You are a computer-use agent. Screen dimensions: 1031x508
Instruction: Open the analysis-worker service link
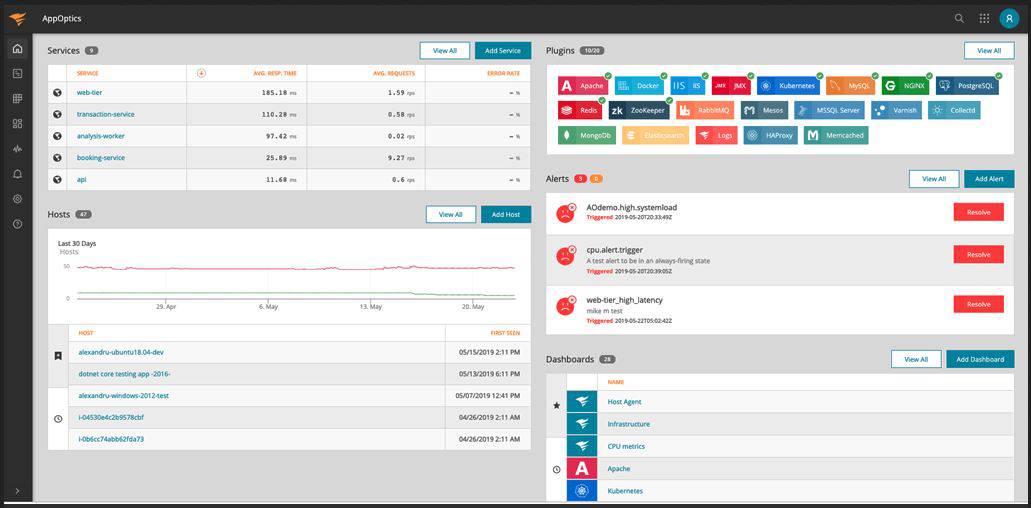click(101, 136)
